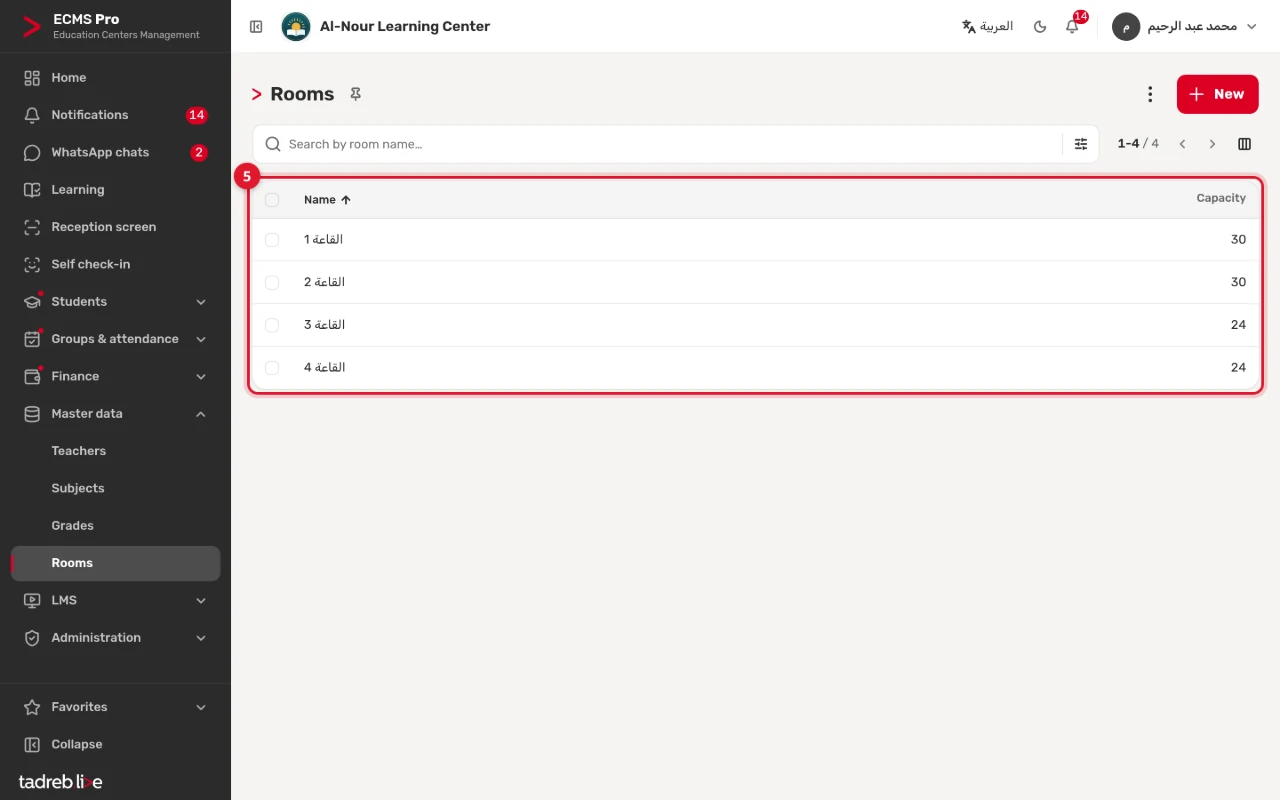Open the Home page in sidebar
The width and height of the screenshot is (1280, 800).
[x=116, y=78]
